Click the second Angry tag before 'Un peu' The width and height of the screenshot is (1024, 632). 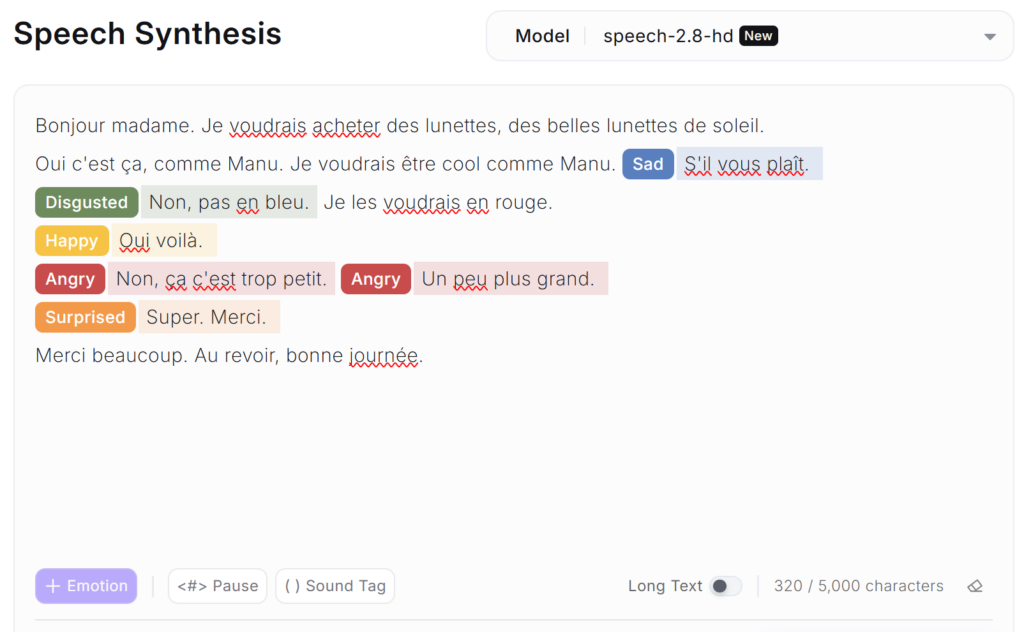pos(376,279)
